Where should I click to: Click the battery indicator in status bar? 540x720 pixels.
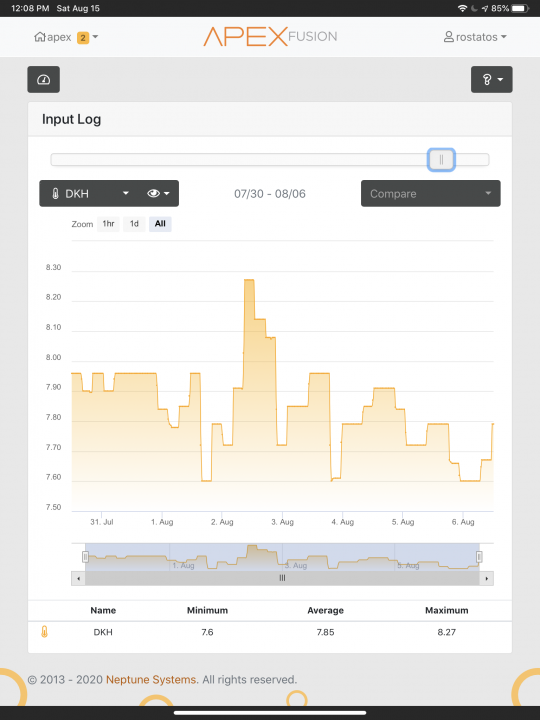point(520,8)
